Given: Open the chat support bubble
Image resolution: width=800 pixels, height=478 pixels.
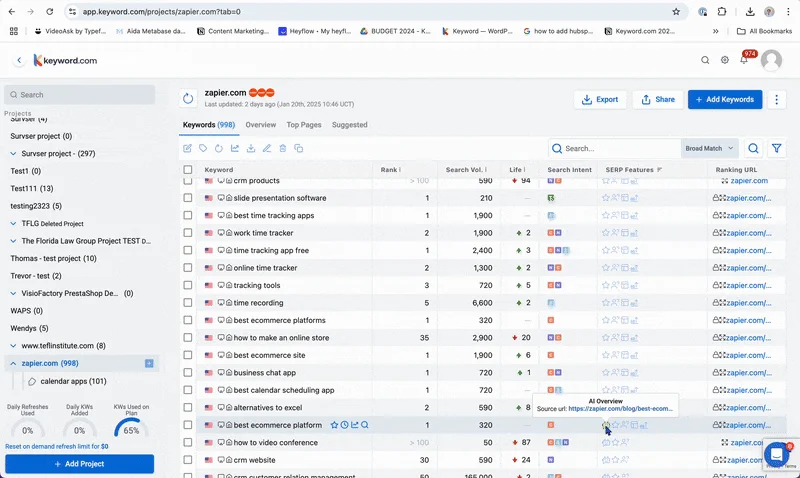Looking at the screenshot, I should point(777,455).
